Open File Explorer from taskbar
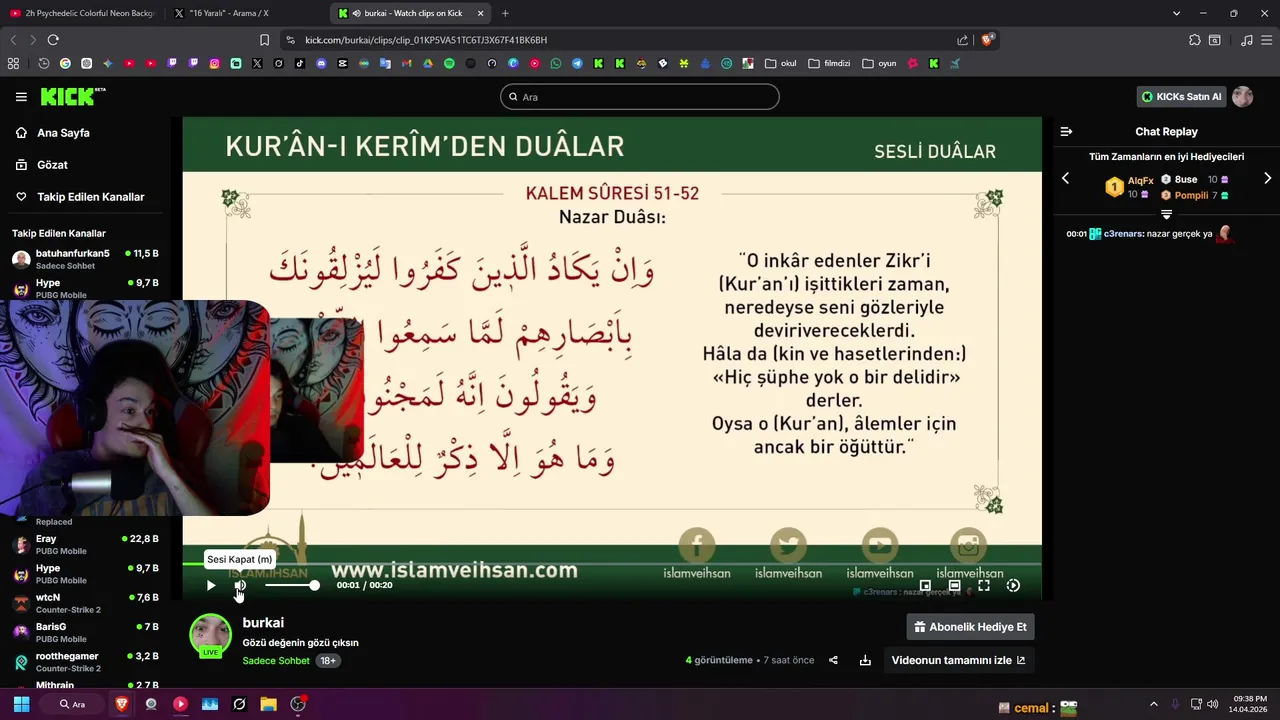Screen dimensions: 1280x720 (x=268, y=704)
